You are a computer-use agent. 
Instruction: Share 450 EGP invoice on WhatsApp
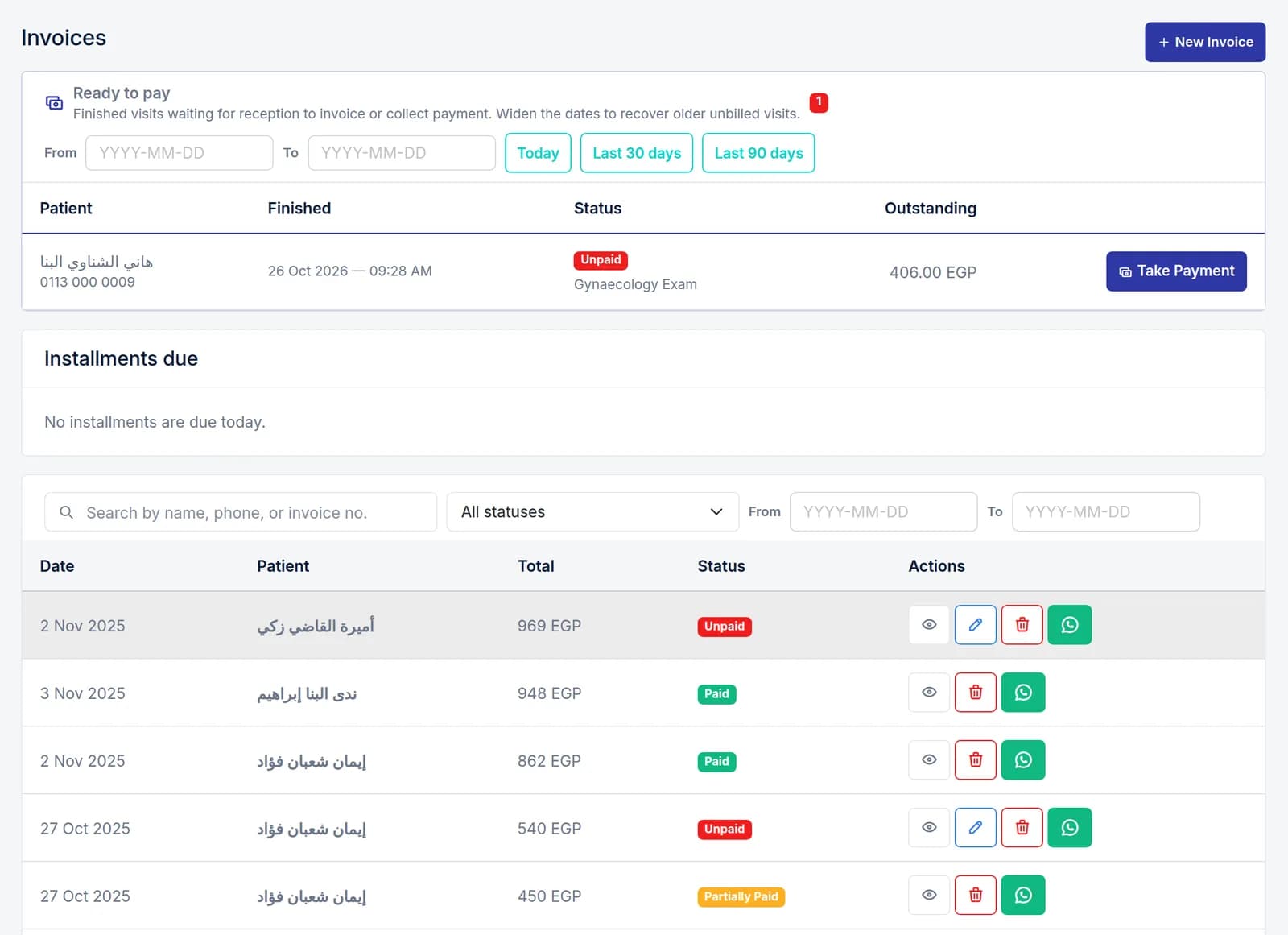click(x=1023, y=896)
